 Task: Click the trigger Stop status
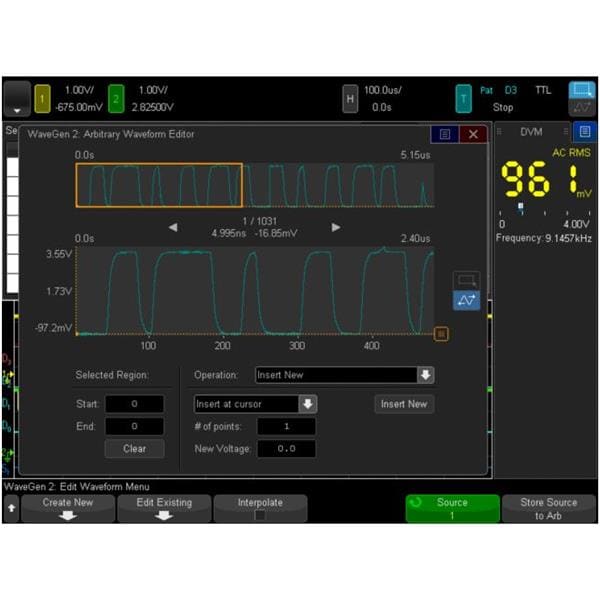pos(503,107)
